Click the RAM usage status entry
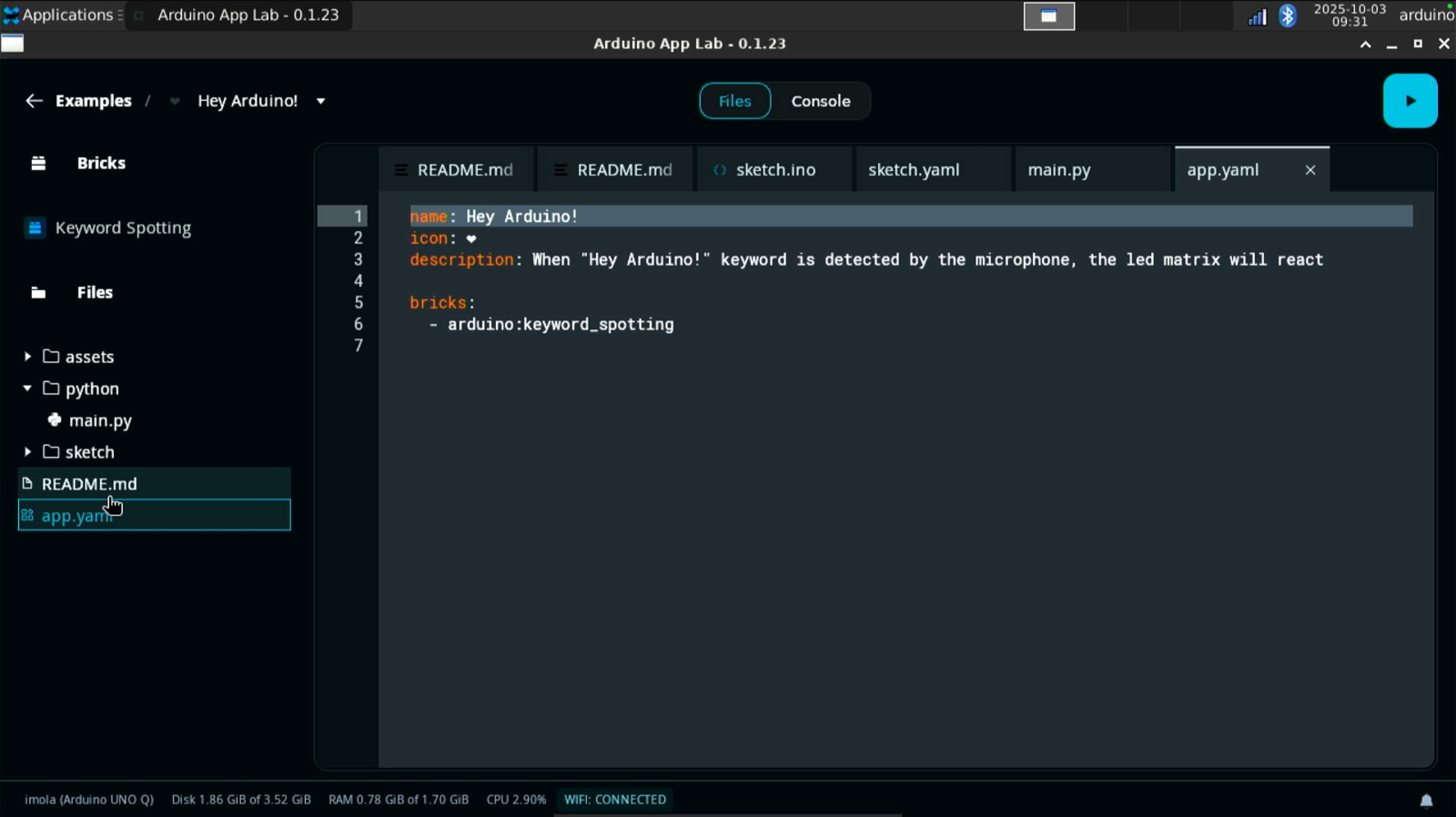Screen dimensions: 1456x817 [399, 800]
